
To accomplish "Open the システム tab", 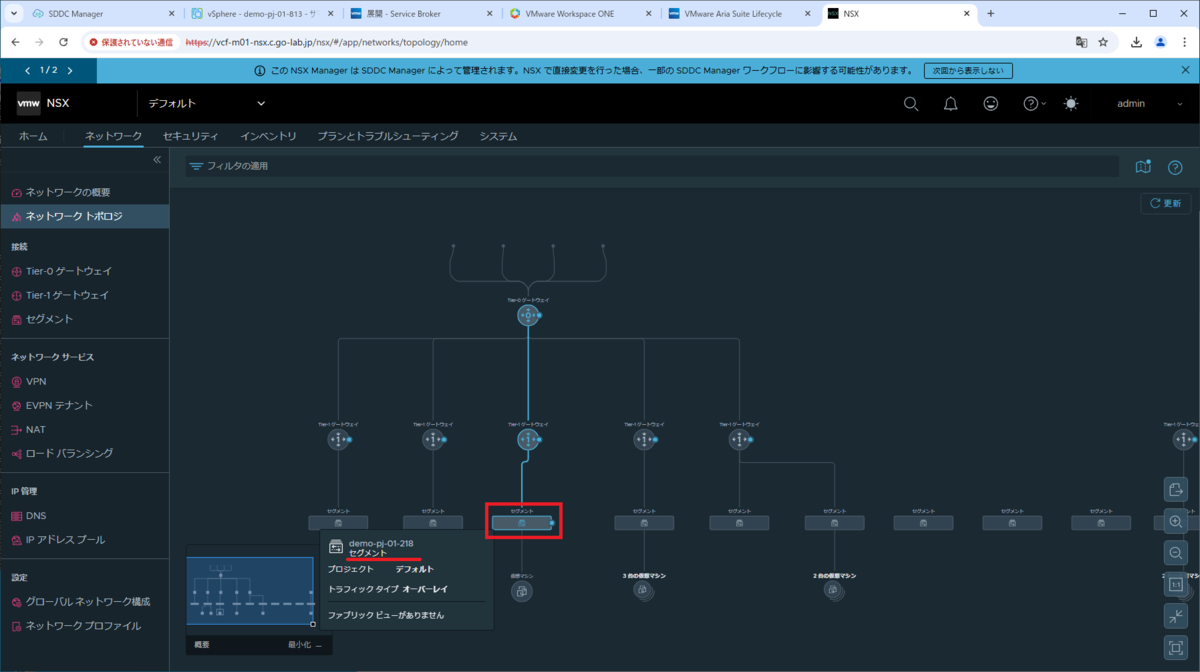I will pyautogui.click(x=498, y=136).
